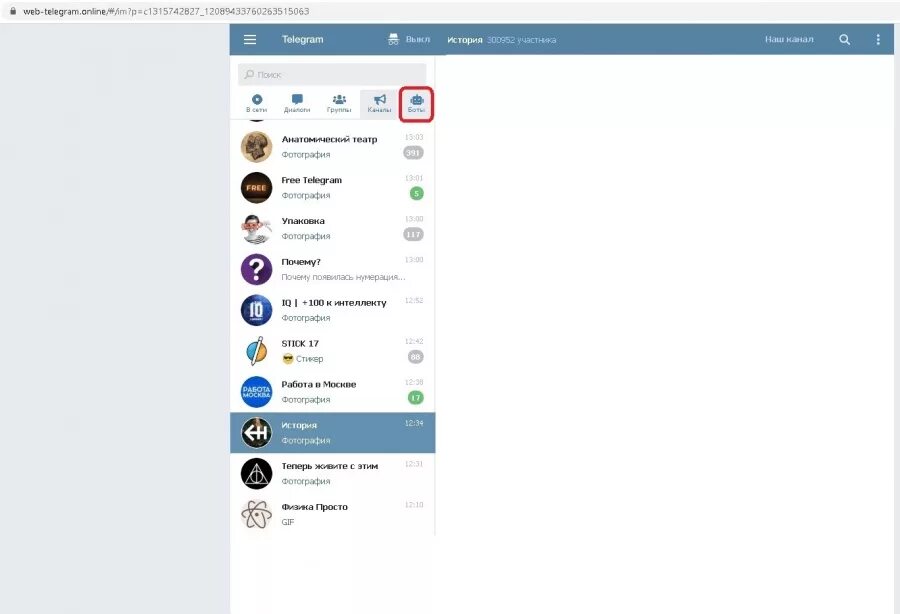Click the Deathly Hallows triangle avatar
The image size is (900, 614).
256,473
